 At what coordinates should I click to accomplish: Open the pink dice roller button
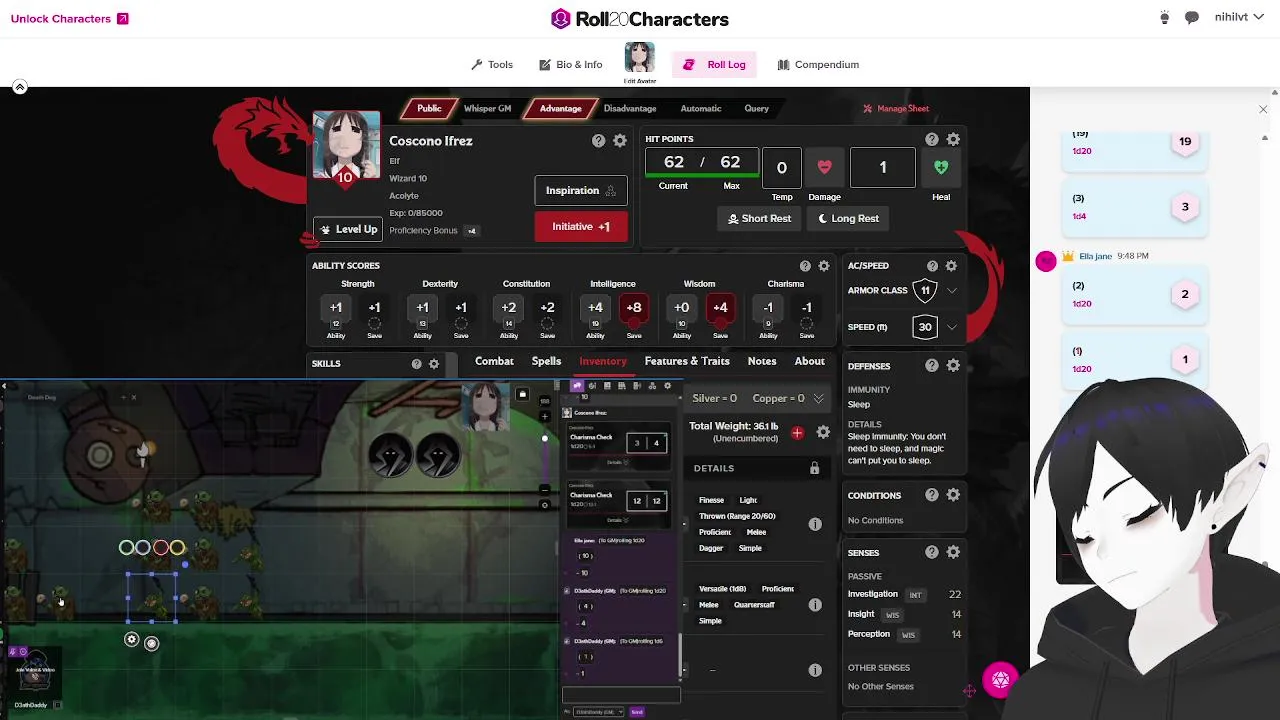[1001, 680]
